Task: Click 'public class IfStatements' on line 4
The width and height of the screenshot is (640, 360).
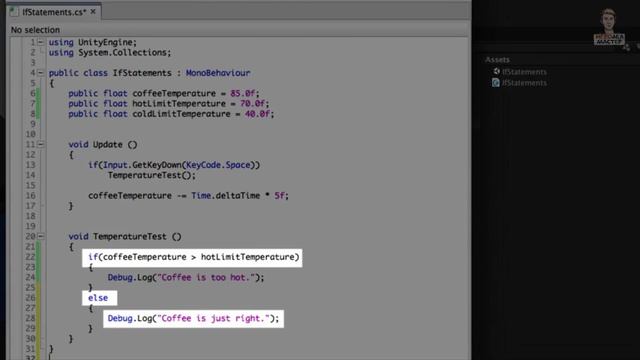Action: pyautogui.click(x=110, y=73)
